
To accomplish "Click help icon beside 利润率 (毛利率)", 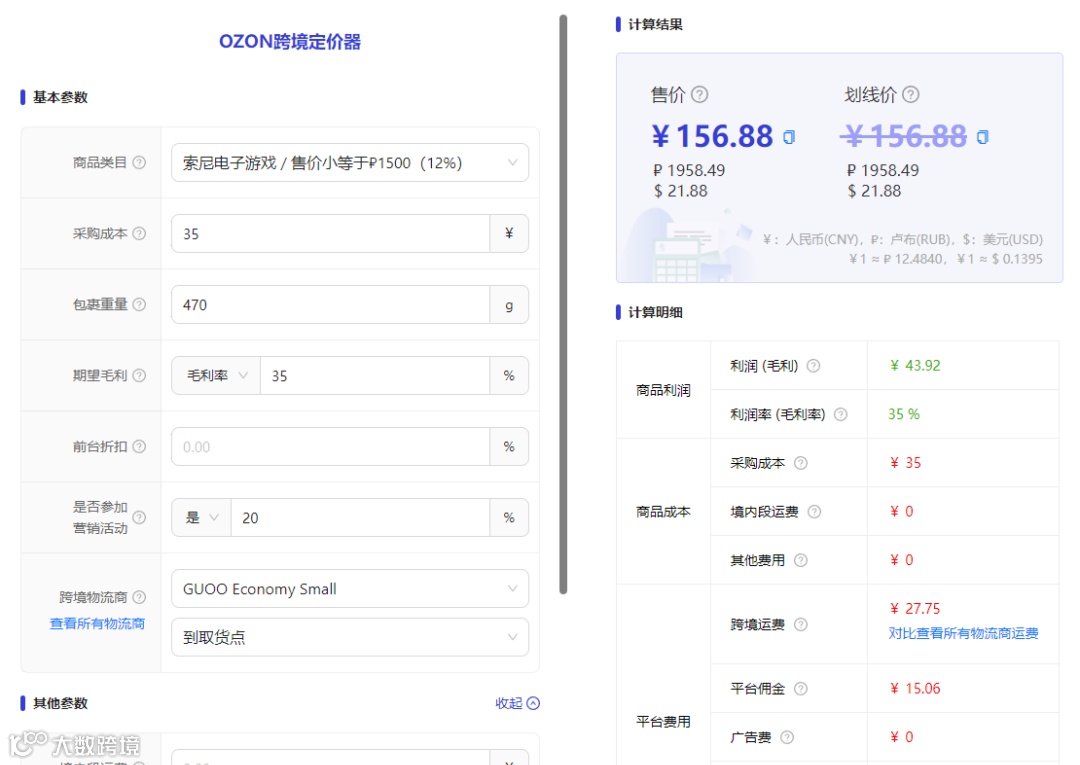I will point(840,415).
